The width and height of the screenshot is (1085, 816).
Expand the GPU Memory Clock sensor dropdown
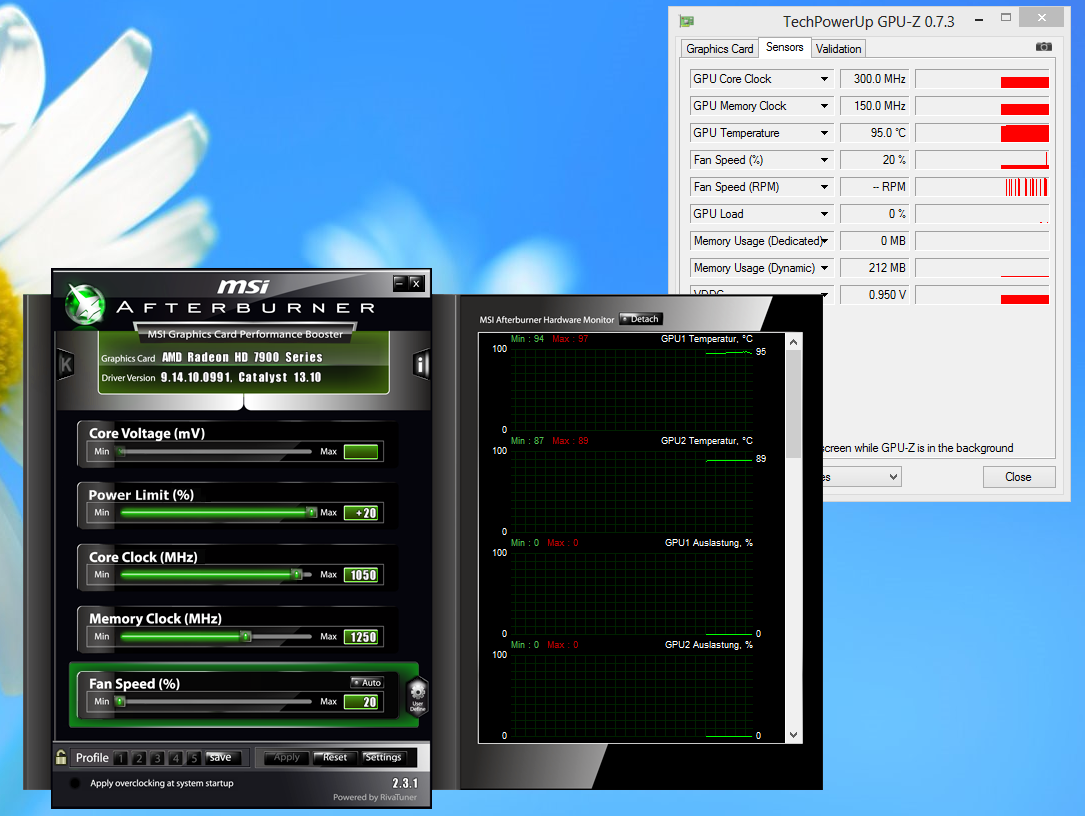(824, 106)
